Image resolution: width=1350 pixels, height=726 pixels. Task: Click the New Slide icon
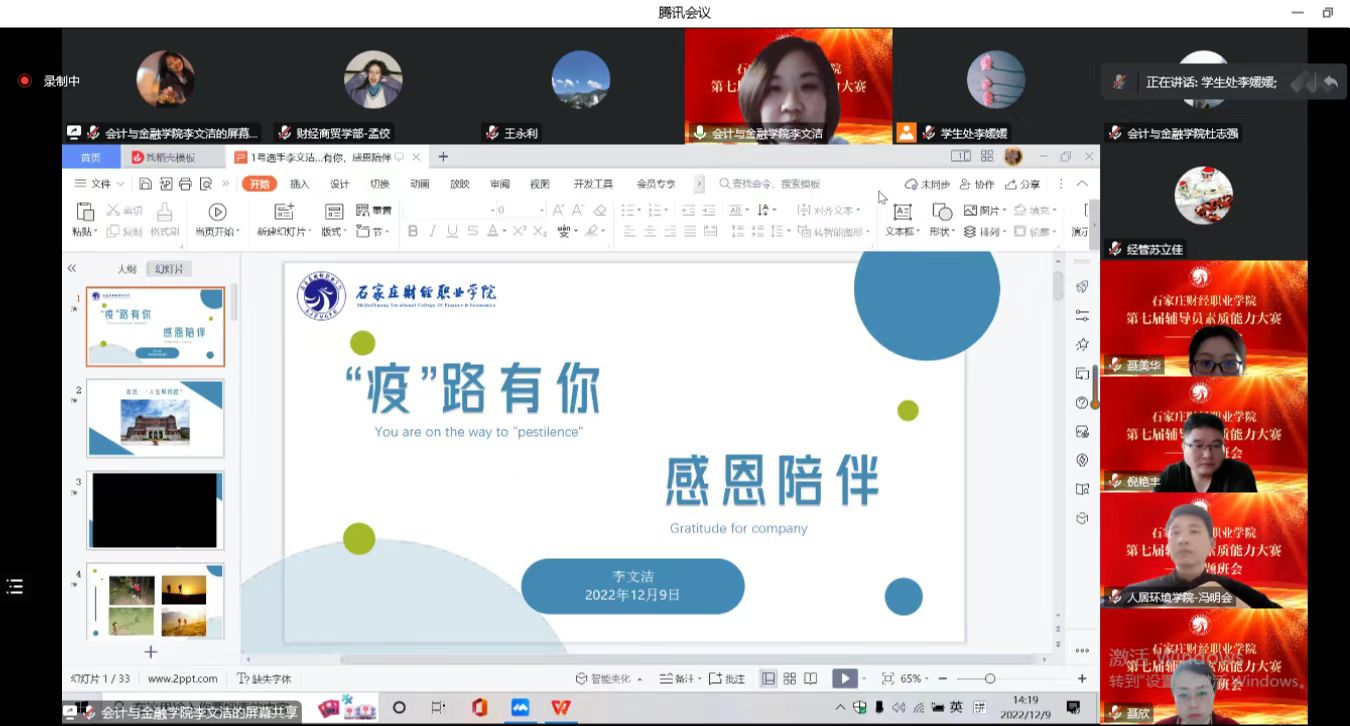pyautogui.click(x=284, y=212)
